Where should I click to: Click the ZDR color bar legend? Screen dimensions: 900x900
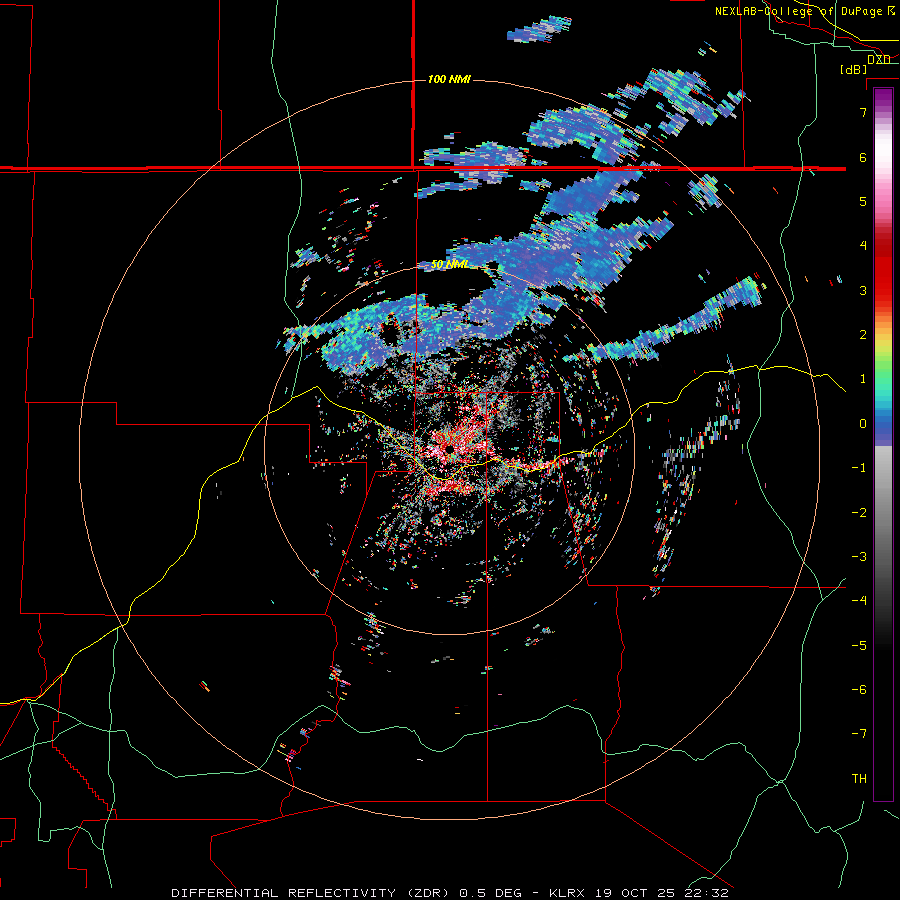[883, 444]
